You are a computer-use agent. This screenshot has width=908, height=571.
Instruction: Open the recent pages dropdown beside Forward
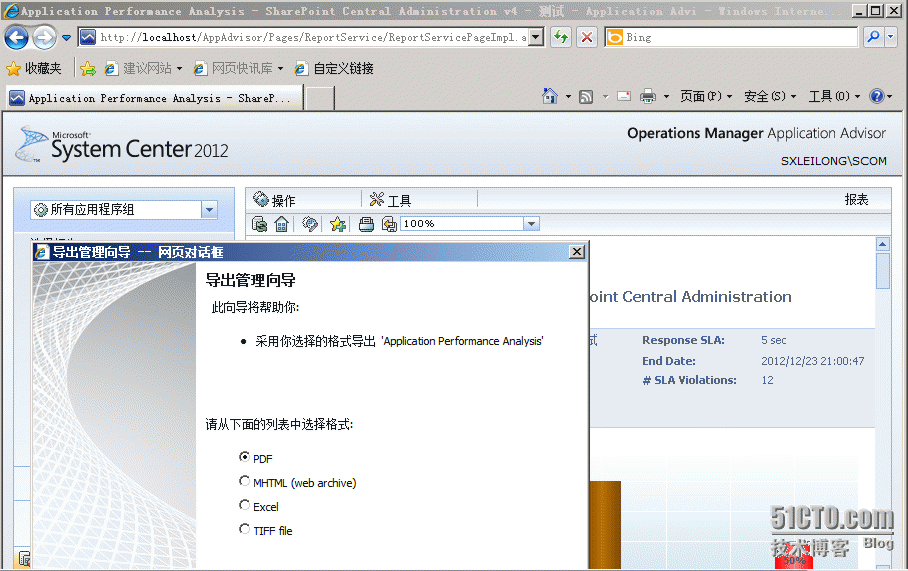[x=67, y=38]
